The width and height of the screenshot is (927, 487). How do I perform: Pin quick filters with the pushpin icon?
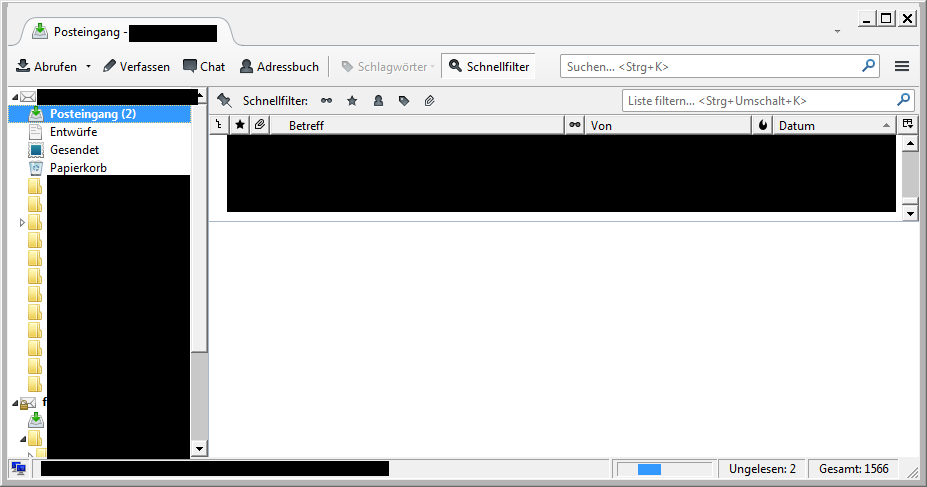coord(224,101)
